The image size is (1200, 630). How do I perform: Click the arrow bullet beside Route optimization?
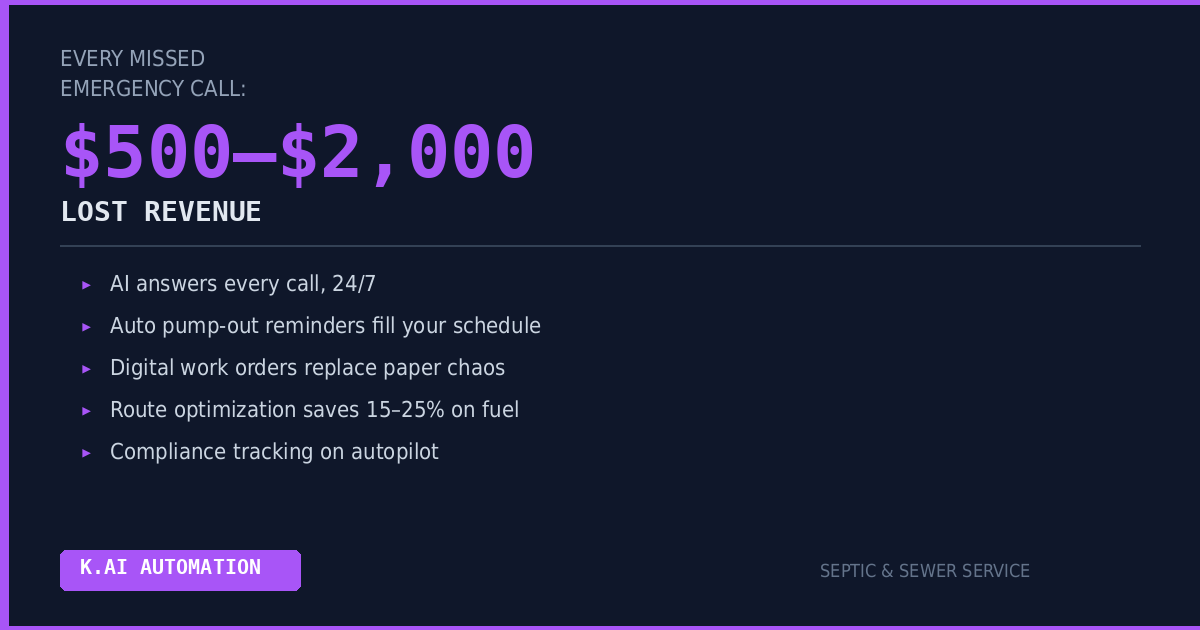click(x=86, y=411)
